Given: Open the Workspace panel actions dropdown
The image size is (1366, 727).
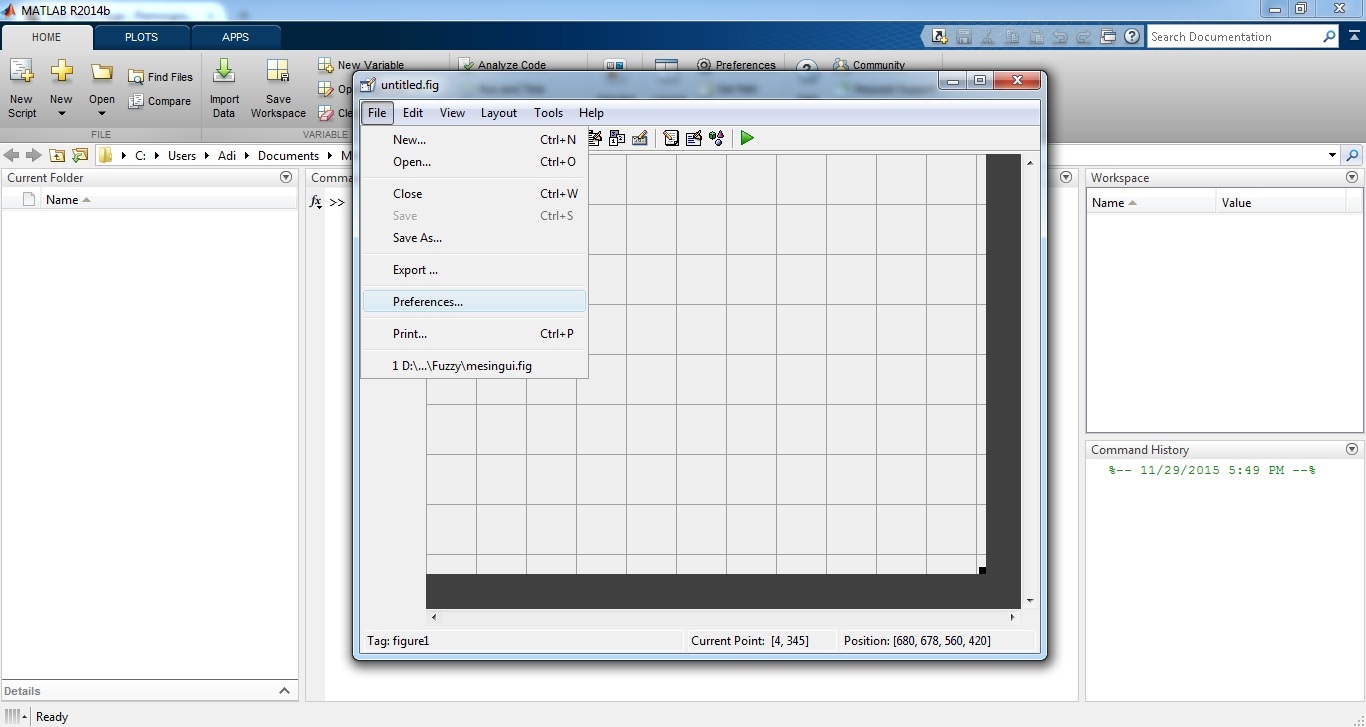Looking at the screenshot, I should pyautogui.click(x=1352, y=177).
